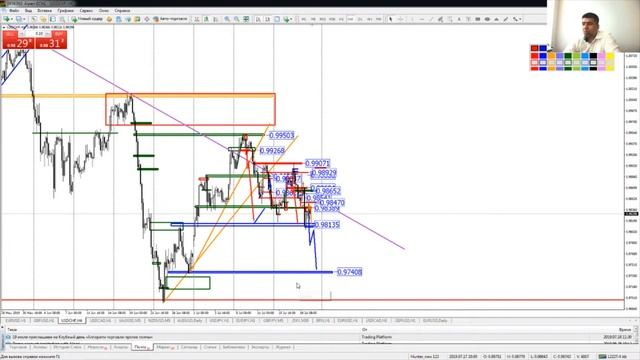
Task: Switch chart to line chart type
Action: [216, 19]
